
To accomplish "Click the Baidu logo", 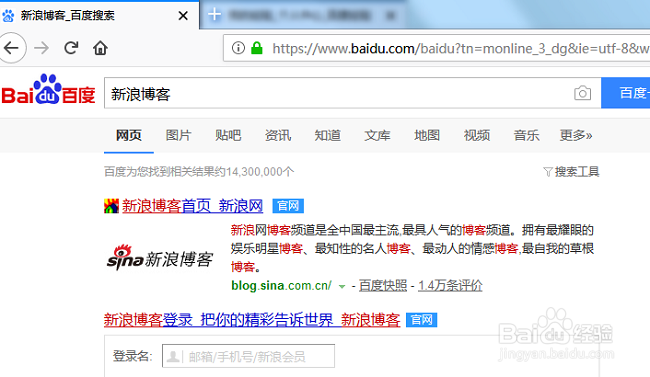I will [x=48, y=90].
